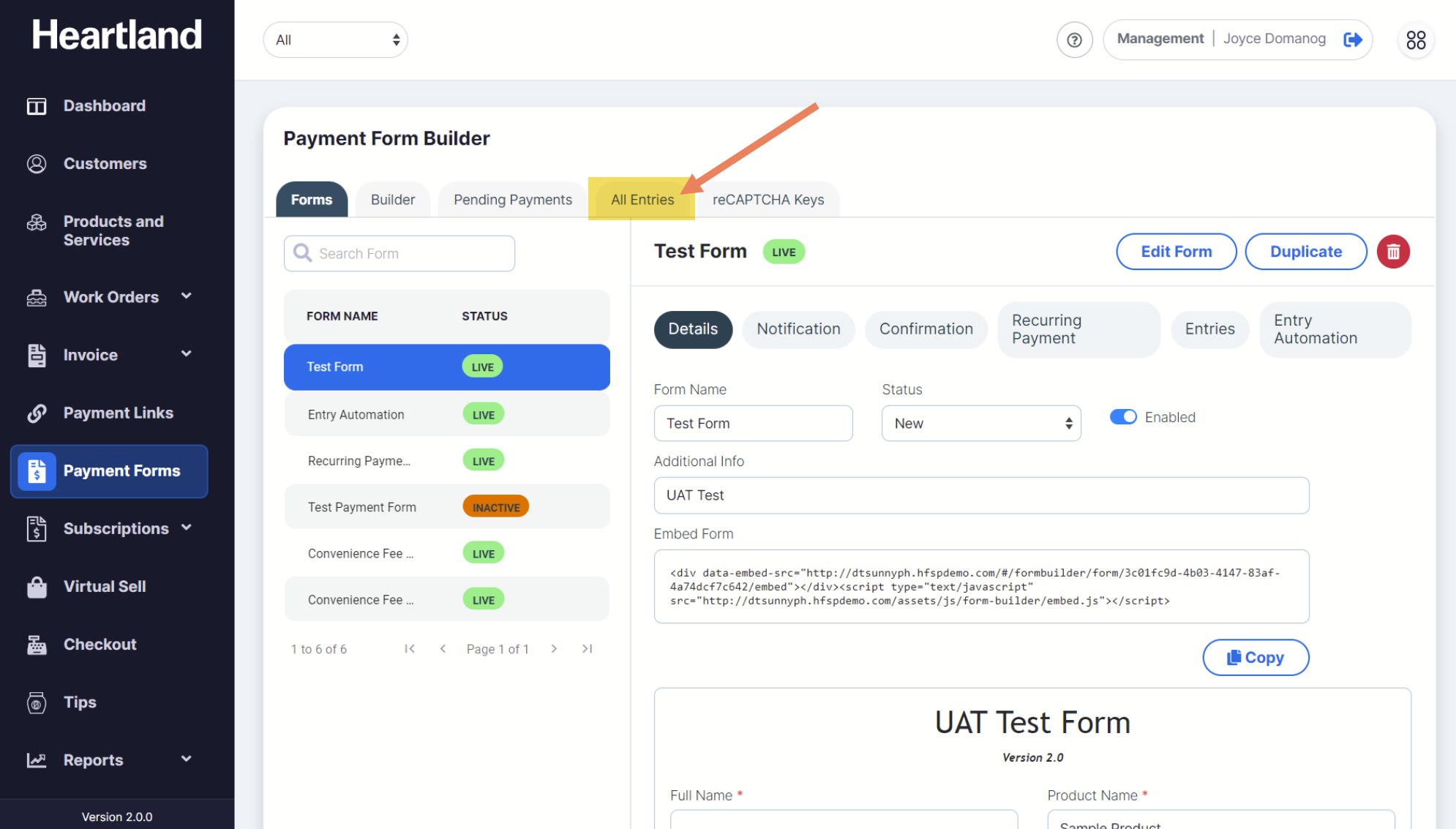Click the INACTIVE status badge
Screen dimensions: 1456x829
(495, 506)
